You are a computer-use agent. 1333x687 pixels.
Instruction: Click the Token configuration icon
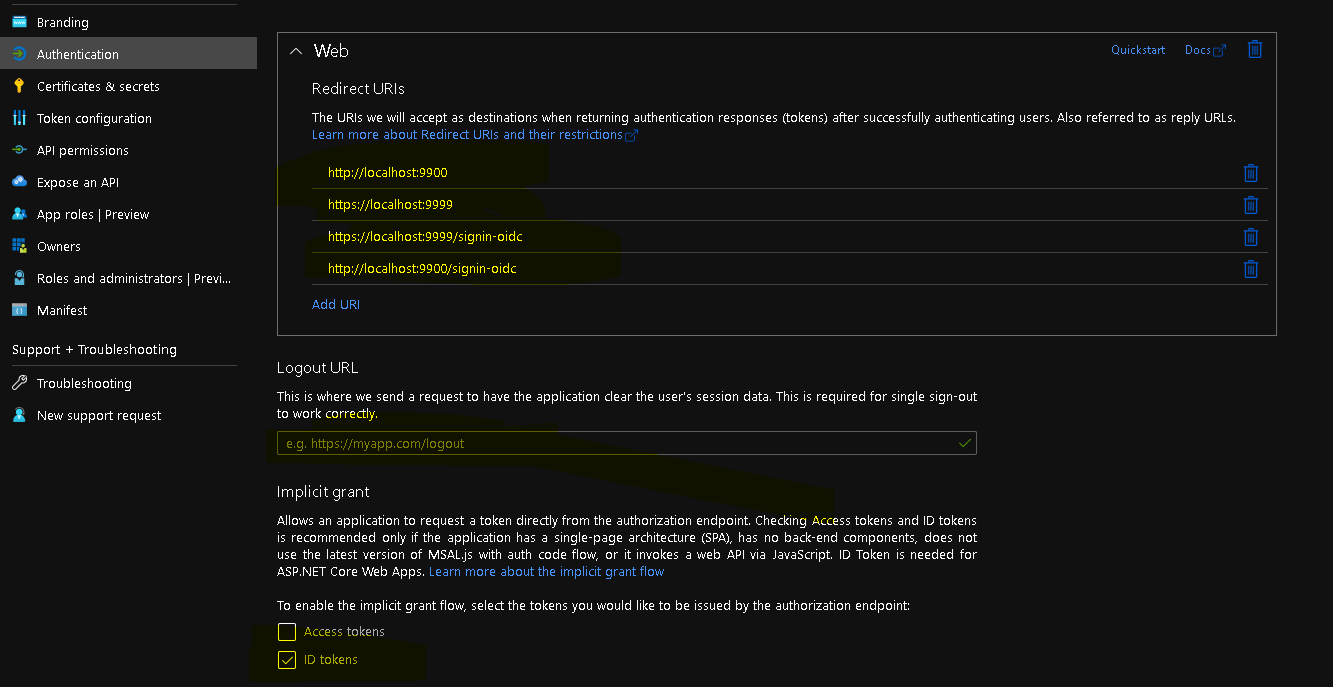coord(19,118)
